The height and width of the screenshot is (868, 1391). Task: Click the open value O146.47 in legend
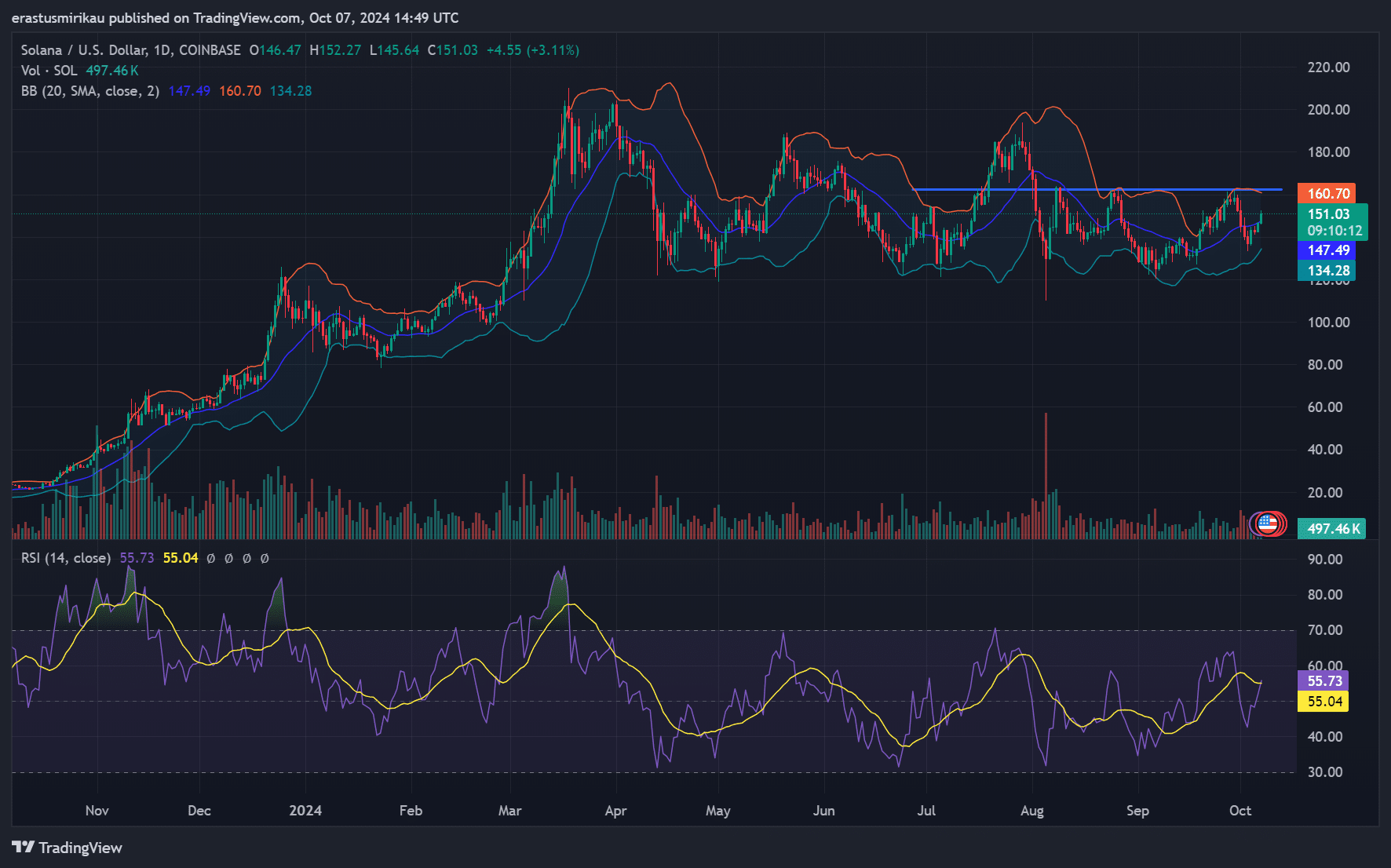[275, 50]
